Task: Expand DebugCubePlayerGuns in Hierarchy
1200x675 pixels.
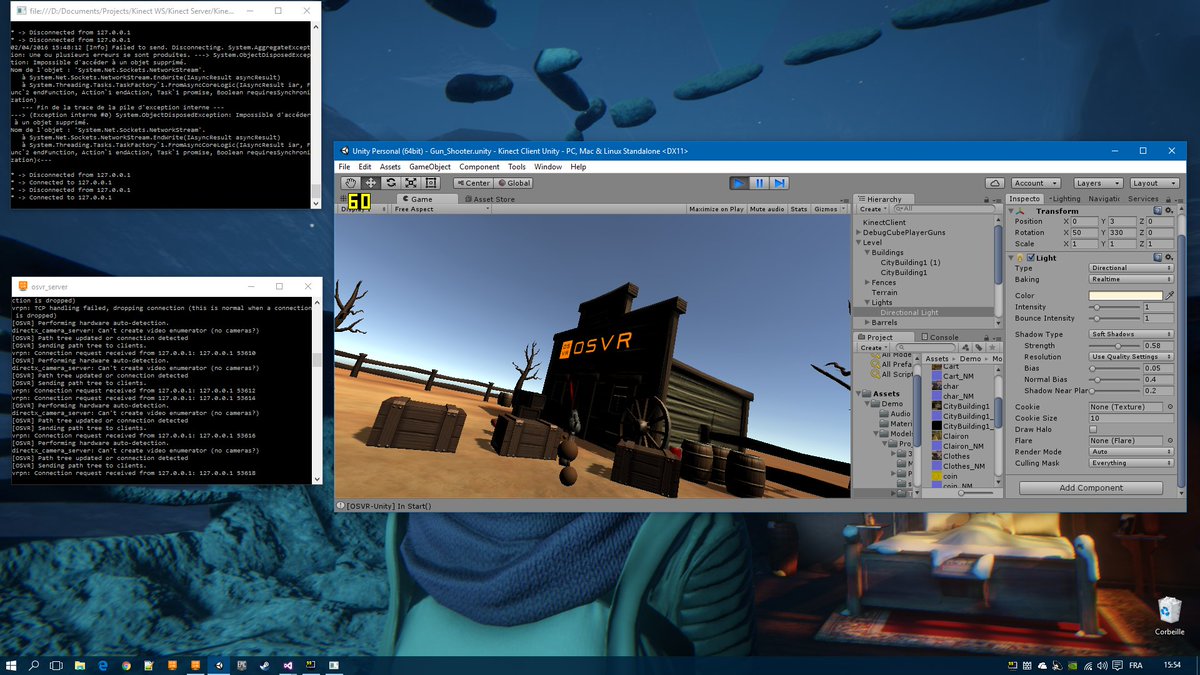Action: click(858, 232)
